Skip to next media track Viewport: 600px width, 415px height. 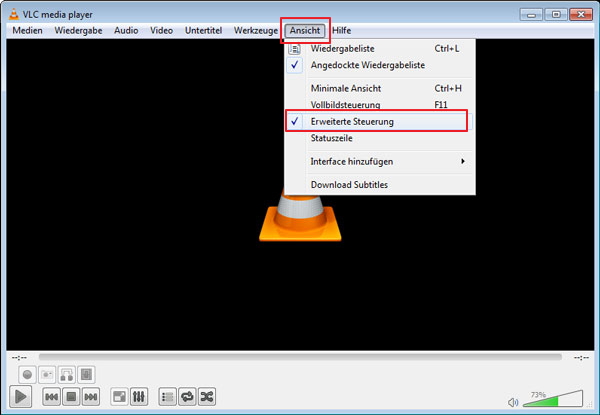[91, 397]
